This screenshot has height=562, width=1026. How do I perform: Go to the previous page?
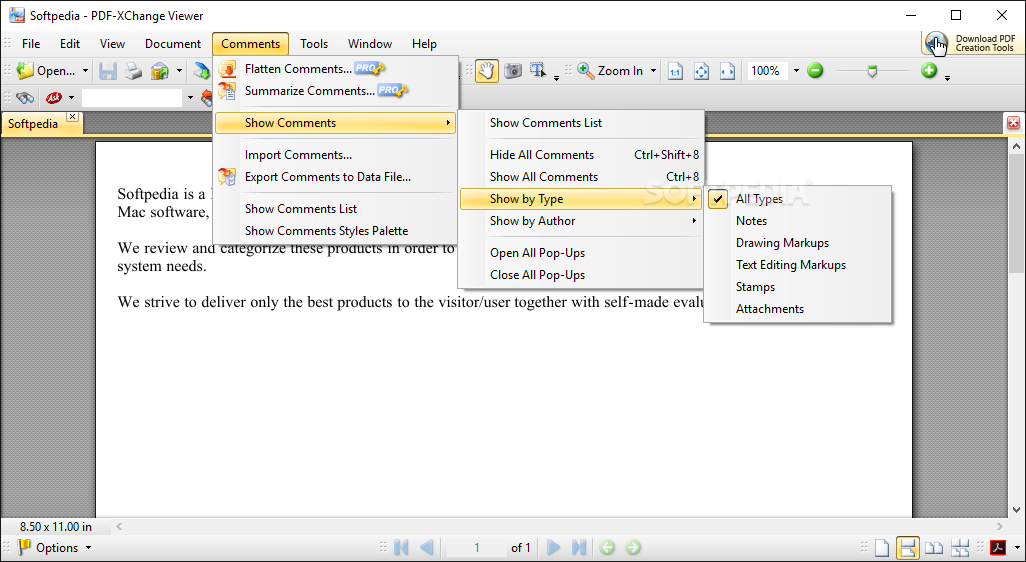[427, 548]
